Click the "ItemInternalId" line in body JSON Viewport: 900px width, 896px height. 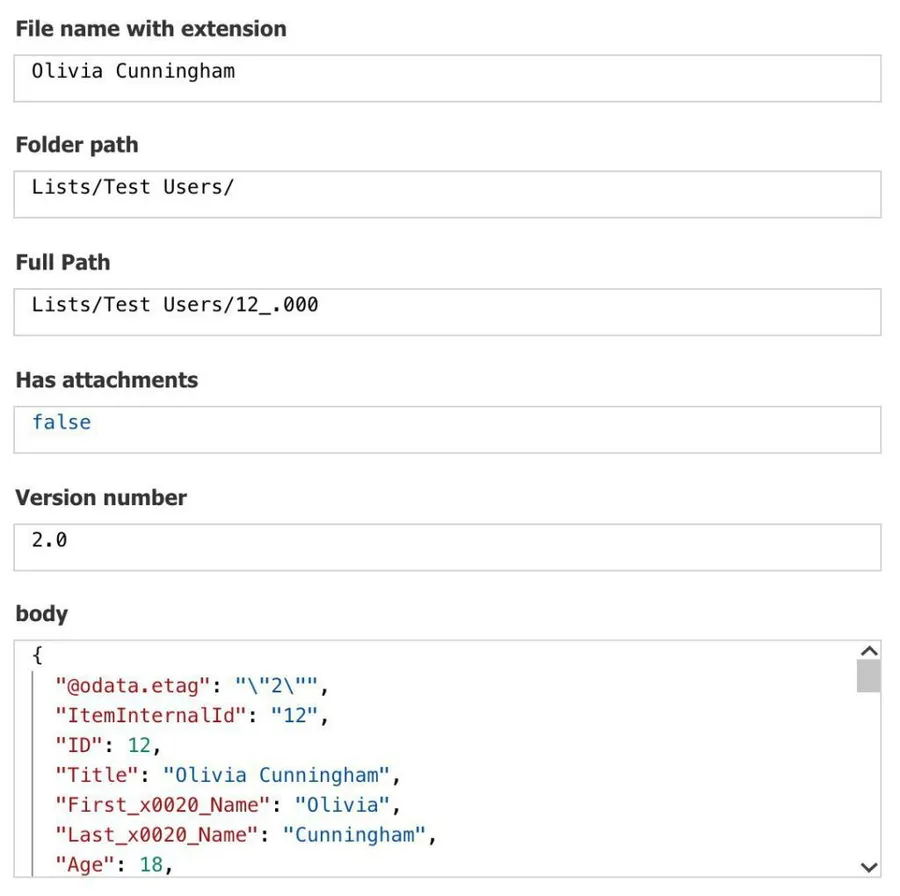coord(190,716)
